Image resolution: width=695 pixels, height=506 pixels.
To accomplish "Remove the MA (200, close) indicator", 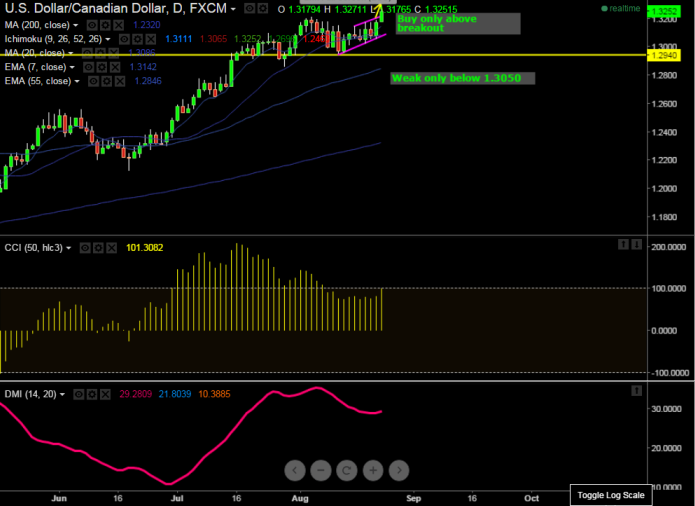I will 118,25.
